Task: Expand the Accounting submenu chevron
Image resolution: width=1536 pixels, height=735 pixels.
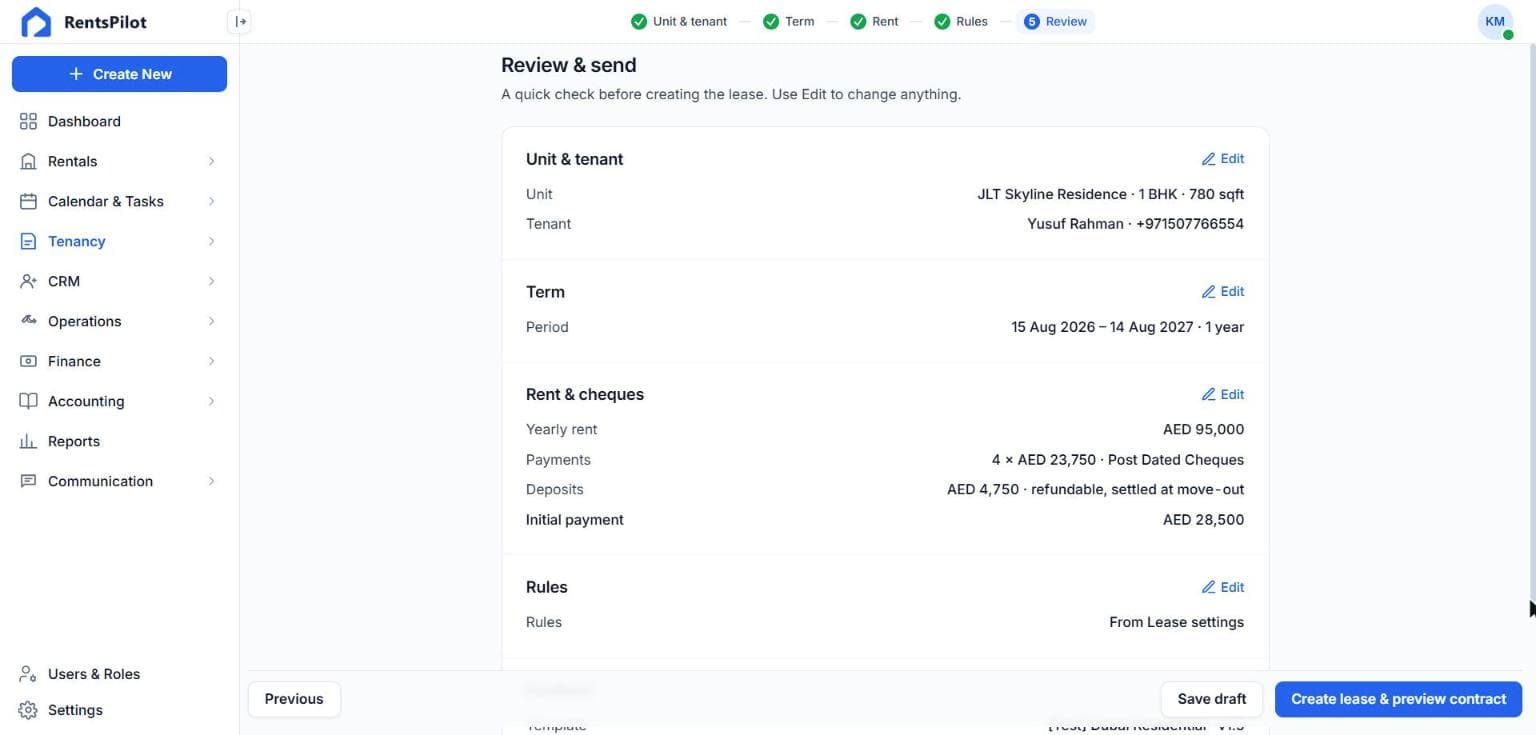Action: point(211,401)
